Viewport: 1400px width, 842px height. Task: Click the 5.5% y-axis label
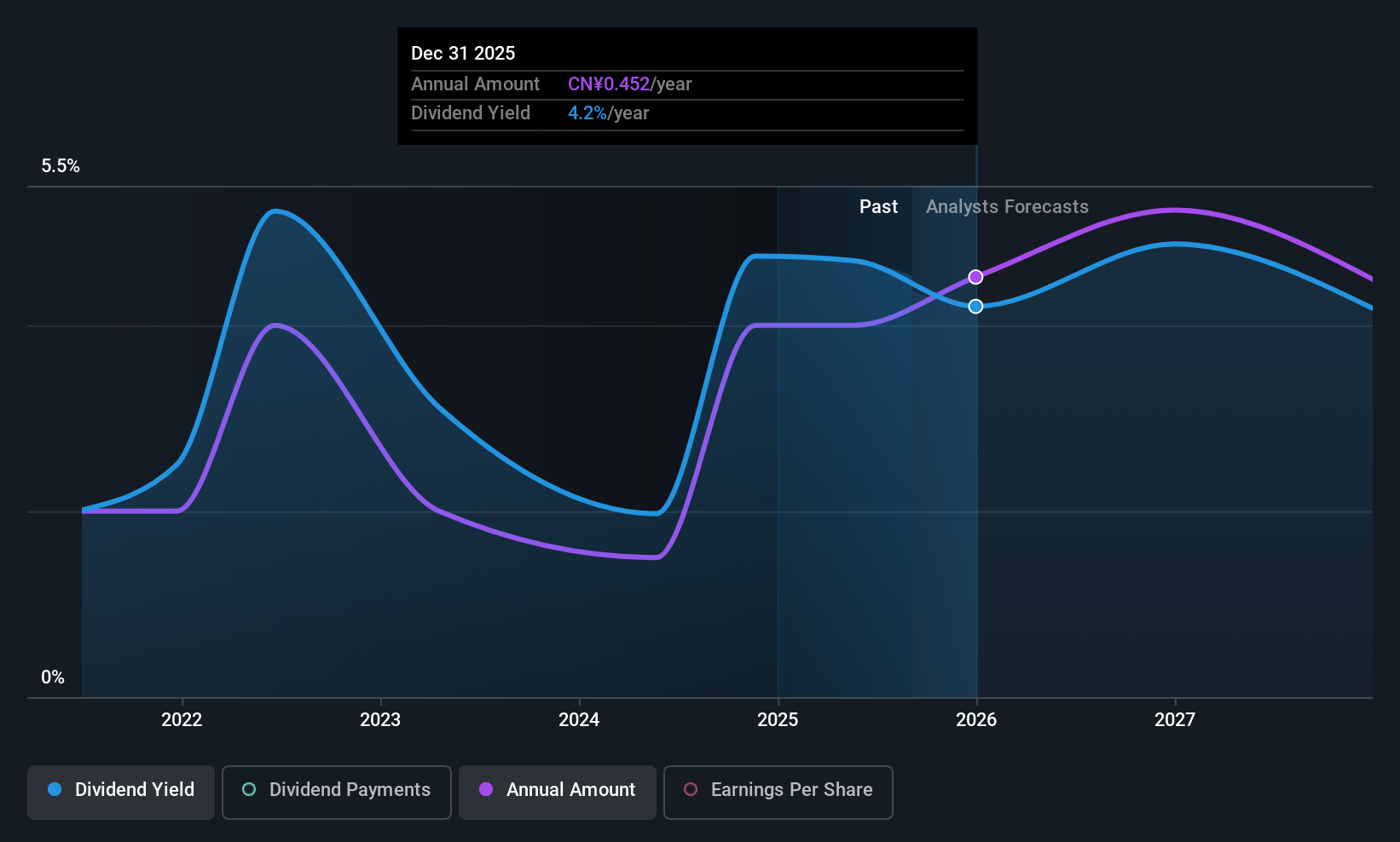pos(61,166)
